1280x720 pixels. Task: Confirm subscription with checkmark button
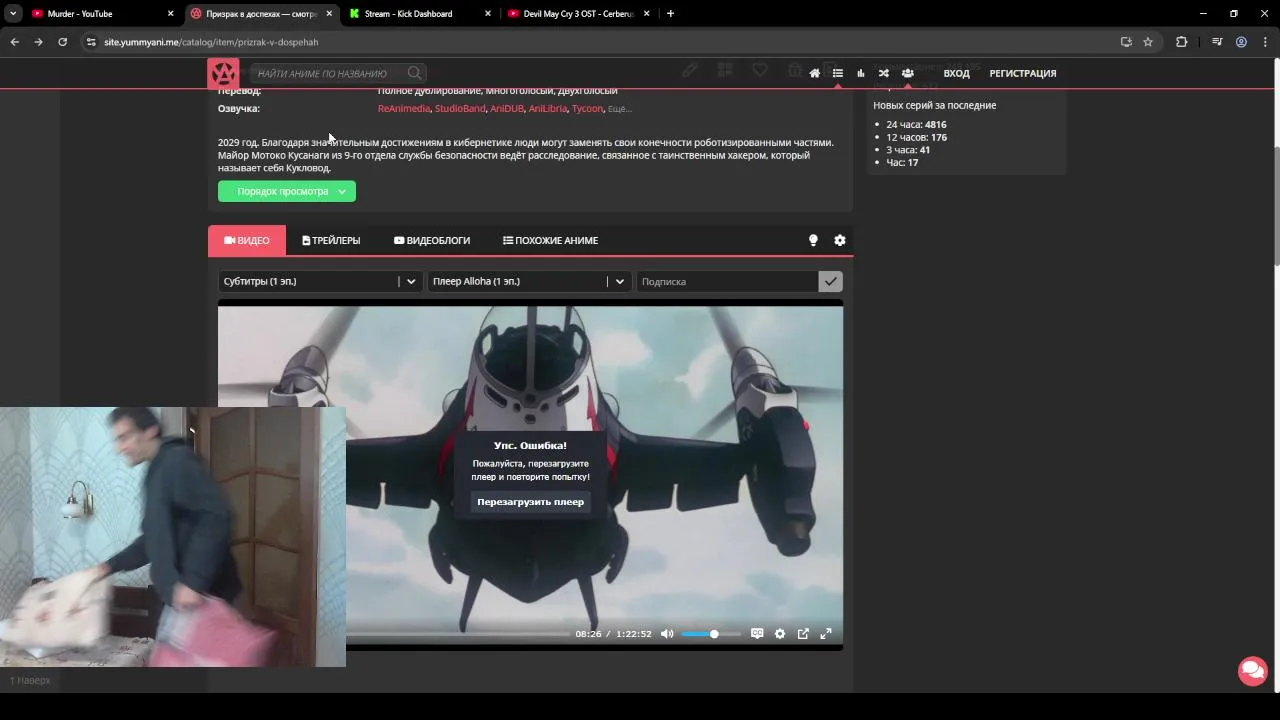coord(830,281)
